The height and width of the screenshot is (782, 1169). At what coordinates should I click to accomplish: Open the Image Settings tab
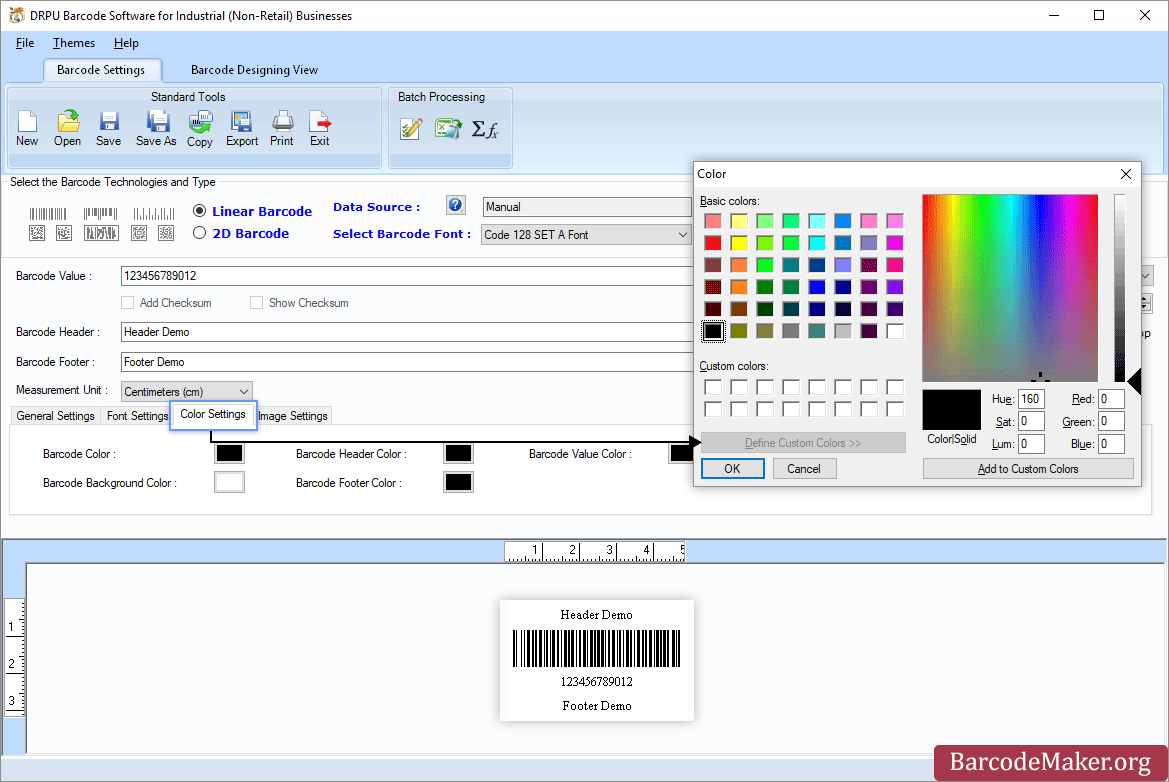pos(293,416)
